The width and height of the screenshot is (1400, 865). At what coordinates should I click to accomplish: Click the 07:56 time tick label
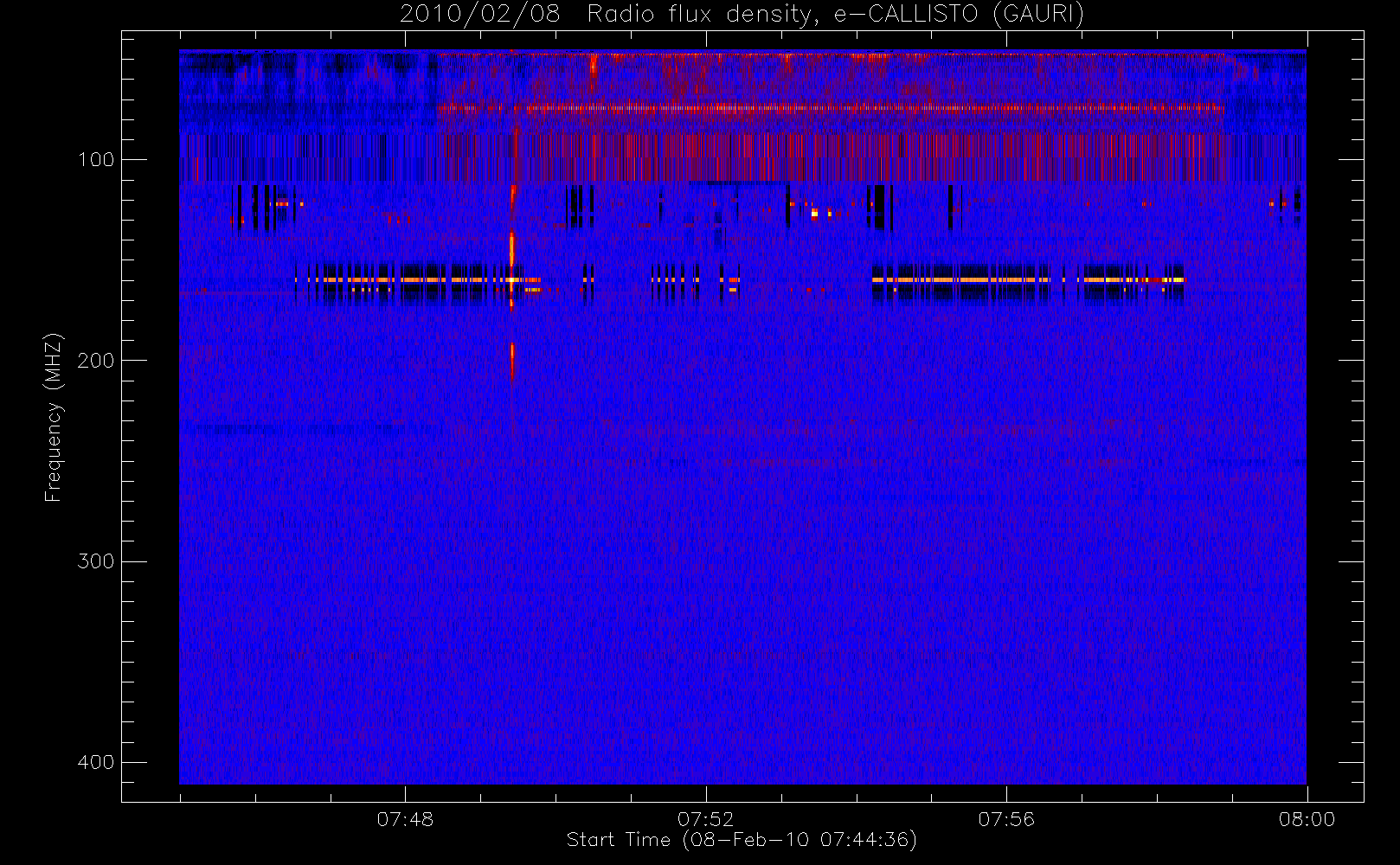tap(1006, 819)
